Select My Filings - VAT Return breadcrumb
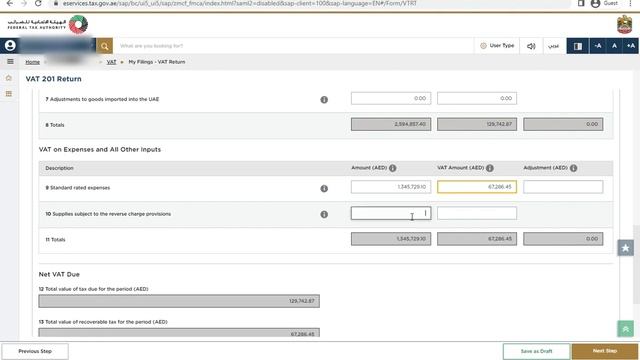Screen dimensions: 640x360 (157, 62)
